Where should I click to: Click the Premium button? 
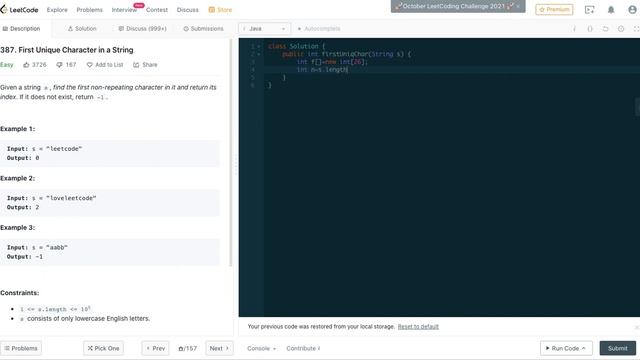coord(554,9)
